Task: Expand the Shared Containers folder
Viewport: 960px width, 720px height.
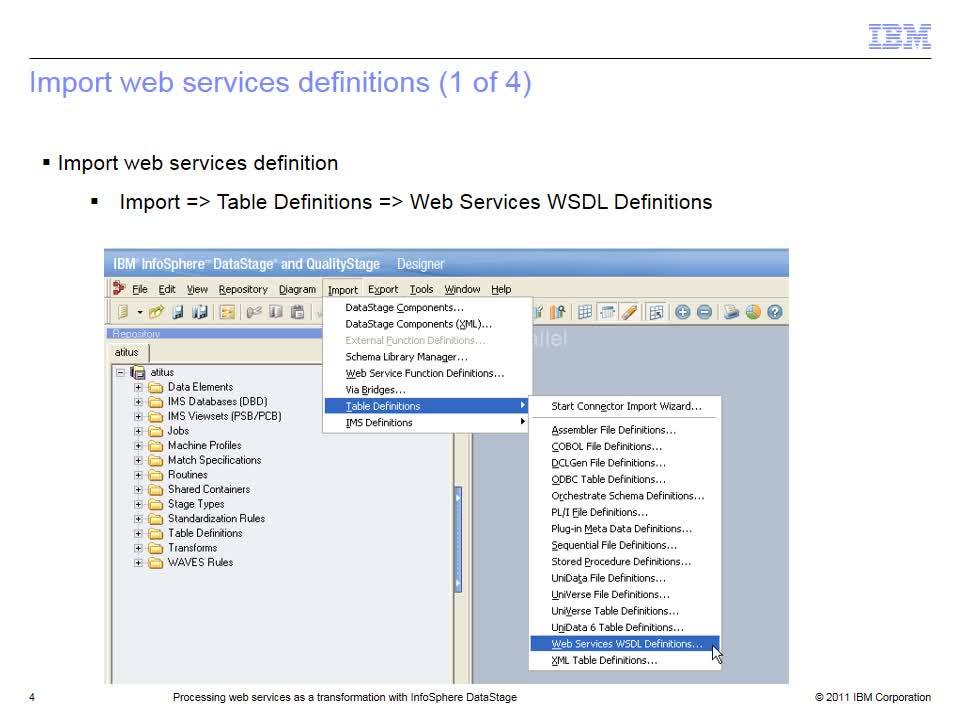Action: coord(138,490)
